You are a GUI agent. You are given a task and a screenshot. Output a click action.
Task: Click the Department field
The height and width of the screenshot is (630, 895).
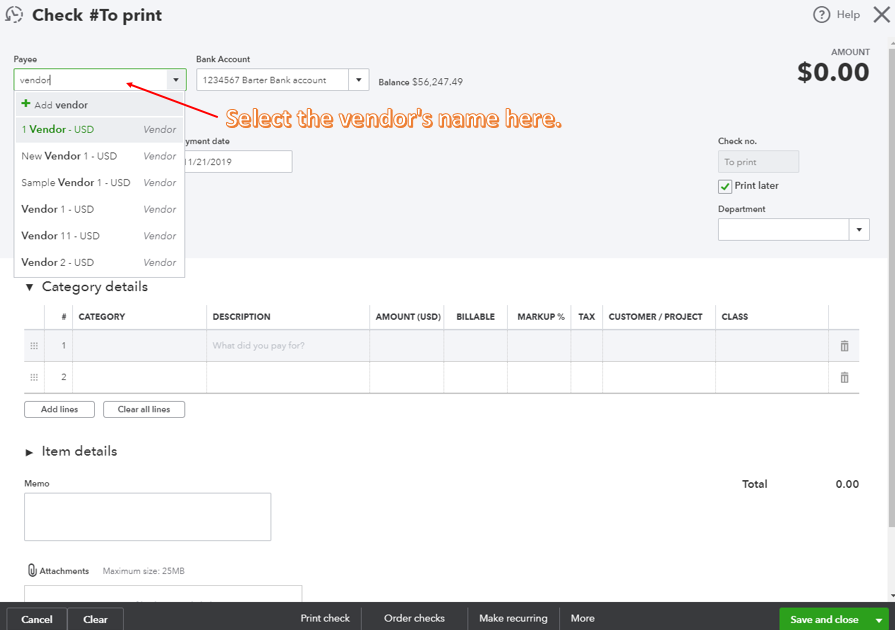point(784,230)
